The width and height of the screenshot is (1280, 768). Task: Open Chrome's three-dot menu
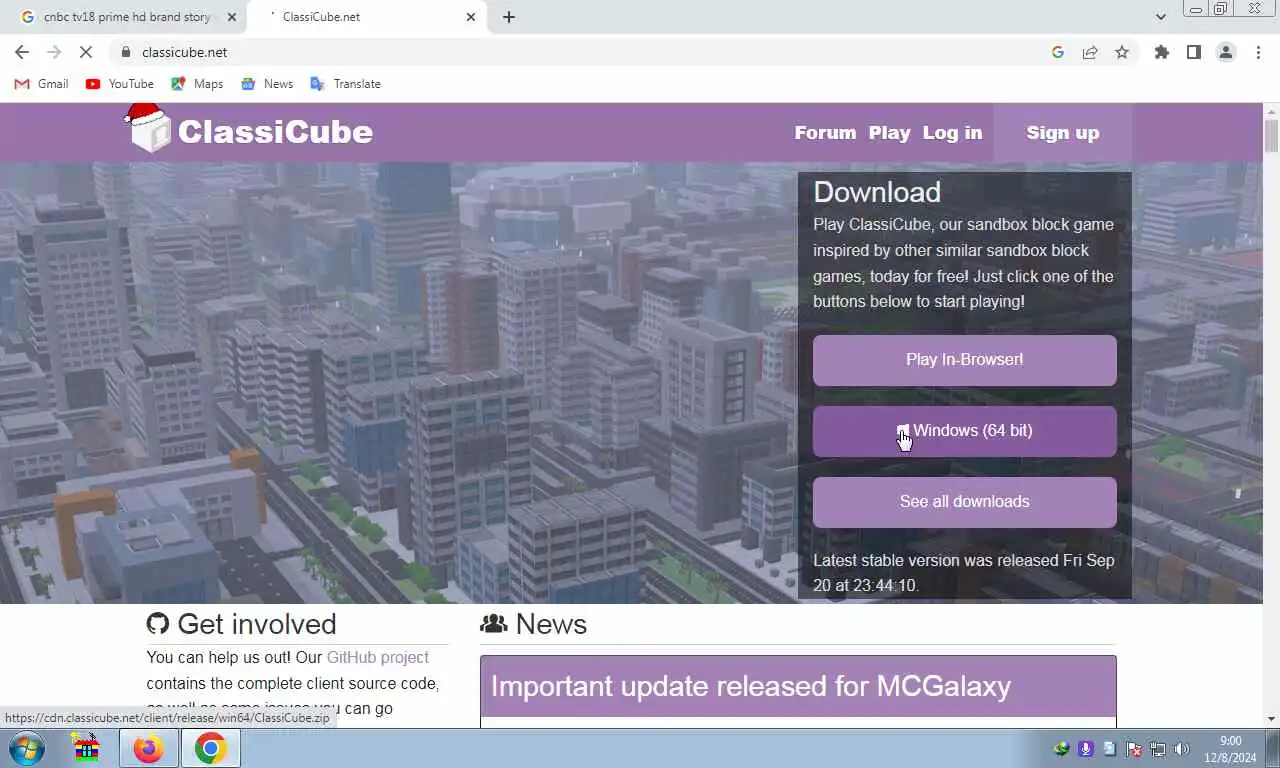[1258, 52]
